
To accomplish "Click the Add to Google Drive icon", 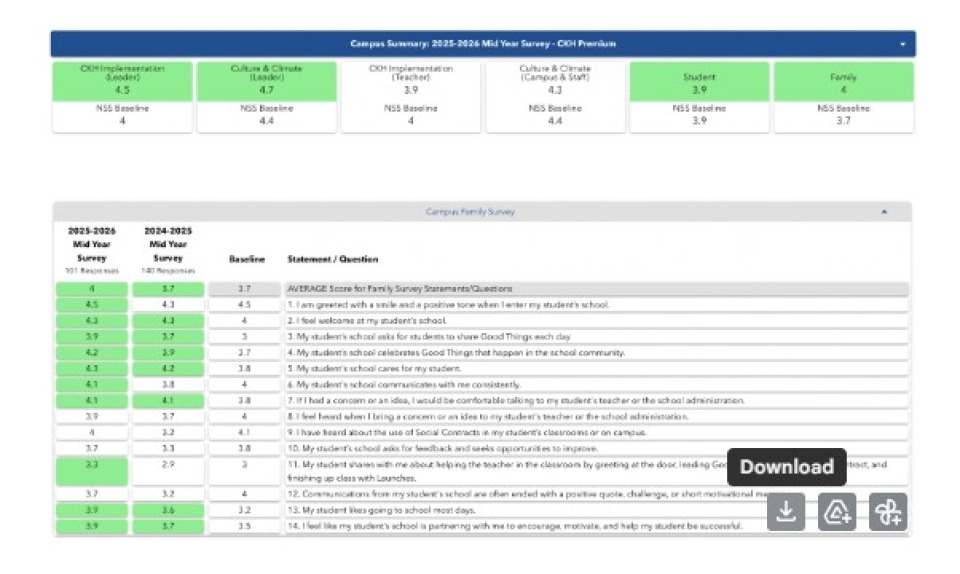I will coord(837,512).
